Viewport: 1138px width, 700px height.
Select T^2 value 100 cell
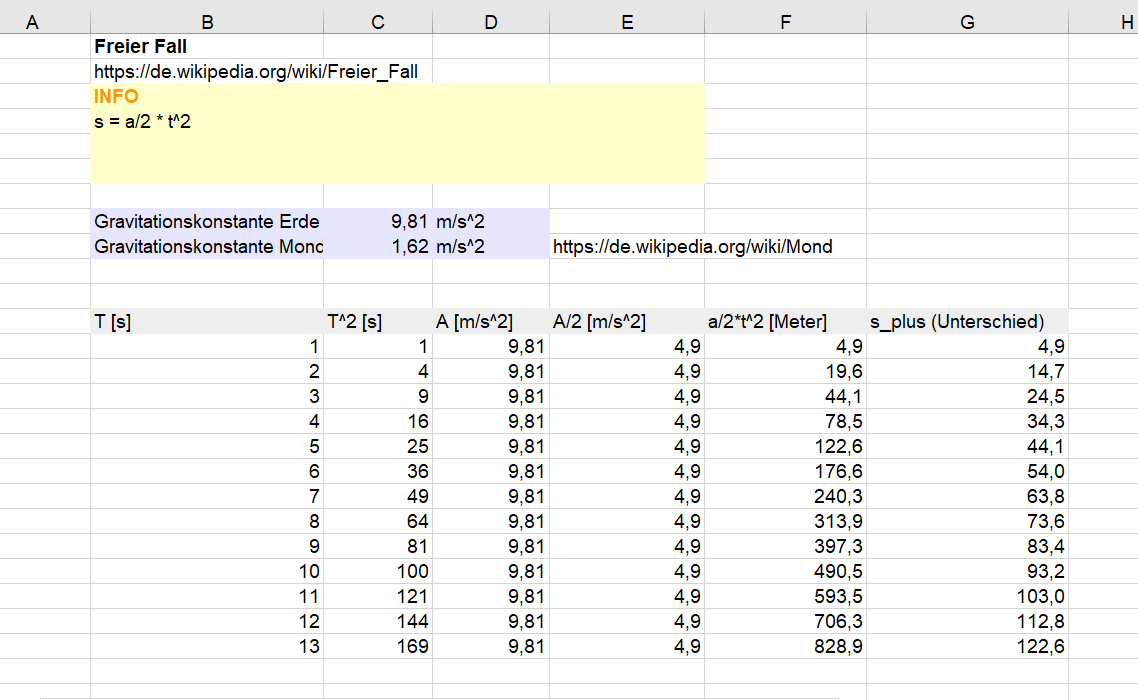point(377,571)
